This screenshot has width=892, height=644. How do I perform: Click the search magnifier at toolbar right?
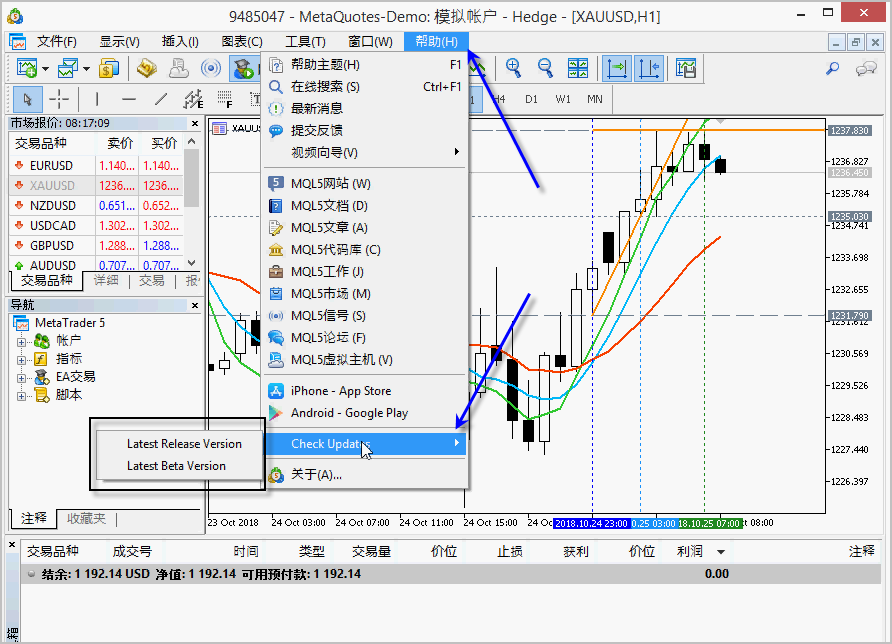click(x=832, y=69)
